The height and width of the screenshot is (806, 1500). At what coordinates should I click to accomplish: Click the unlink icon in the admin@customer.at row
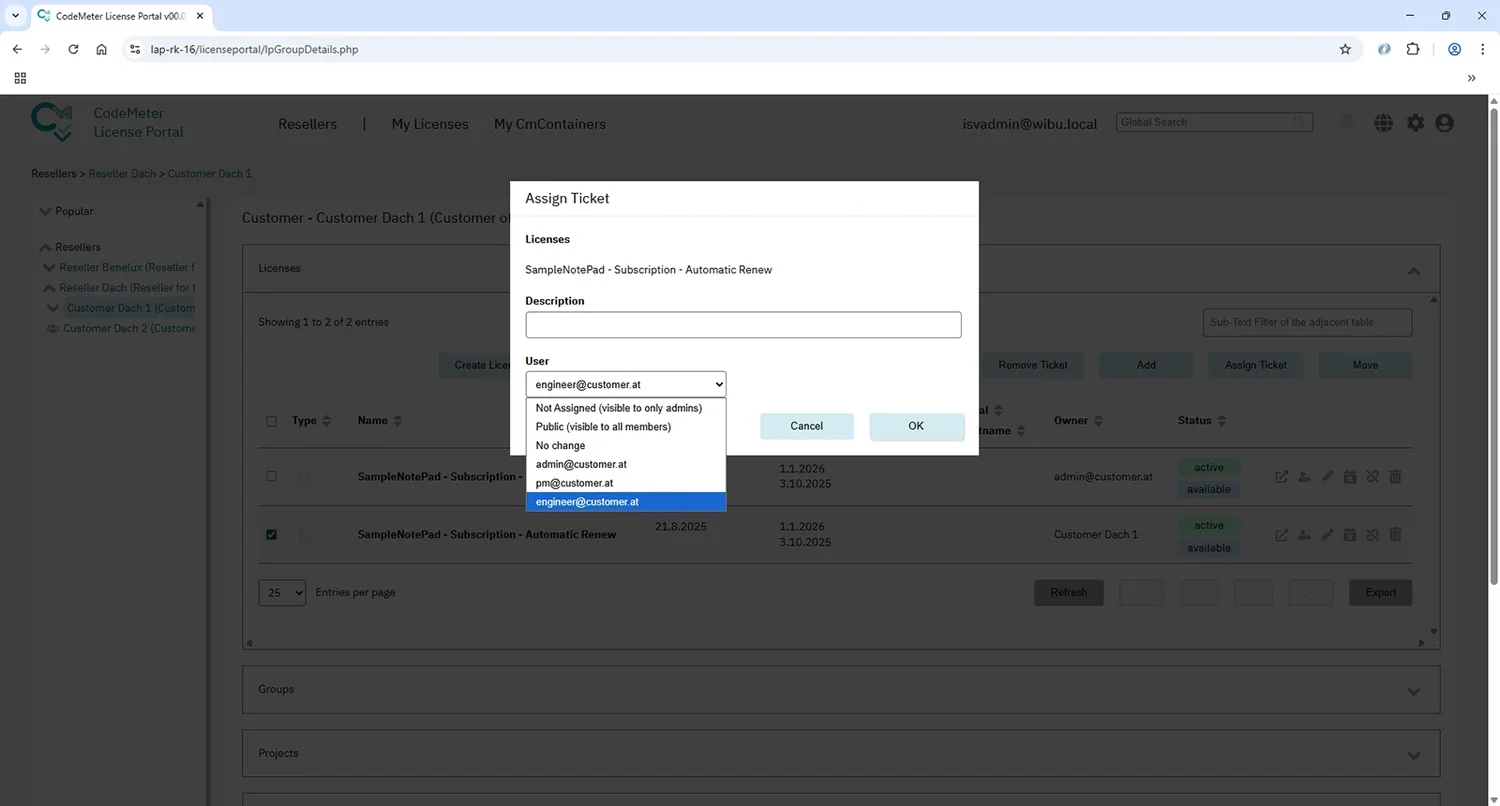click(1372, 477)
